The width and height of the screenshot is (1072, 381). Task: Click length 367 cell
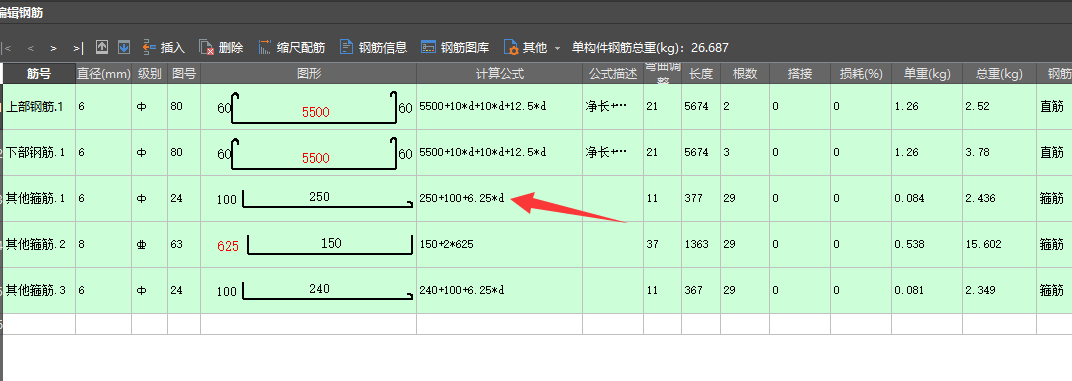tap(701, 290)
